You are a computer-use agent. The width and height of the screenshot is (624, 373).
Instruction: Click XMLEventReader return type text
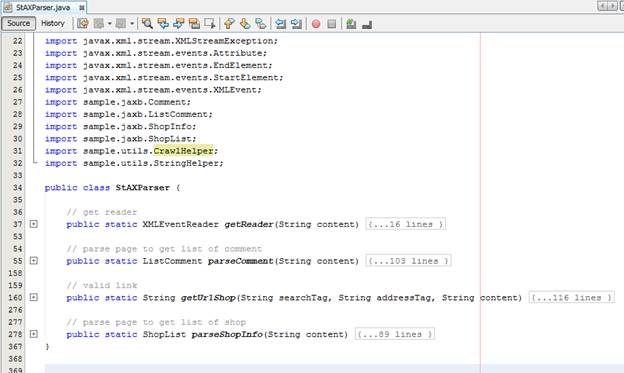click(181, 224)
